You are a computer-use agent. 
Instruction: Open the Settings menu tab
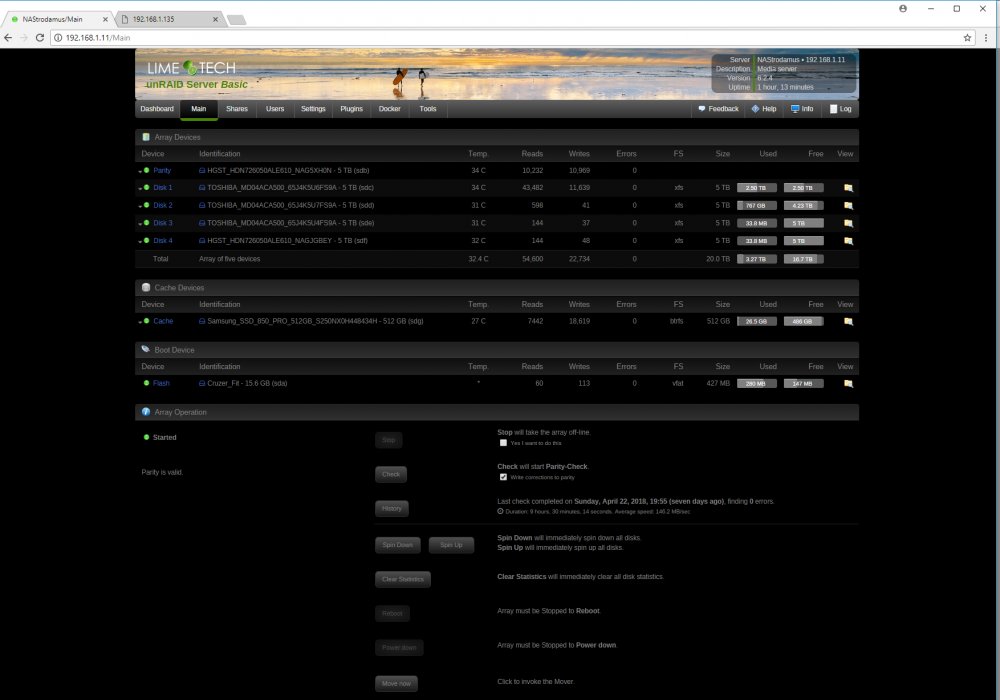click(313, 109)
